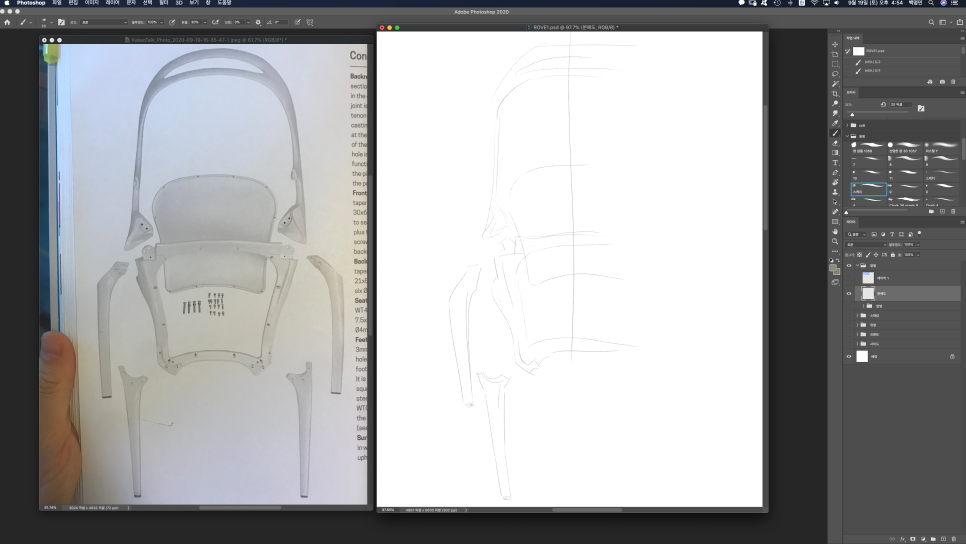Screen dimensions: 966x544
Task: Select the Path Selection arrow tool
Action: (835, 202)
